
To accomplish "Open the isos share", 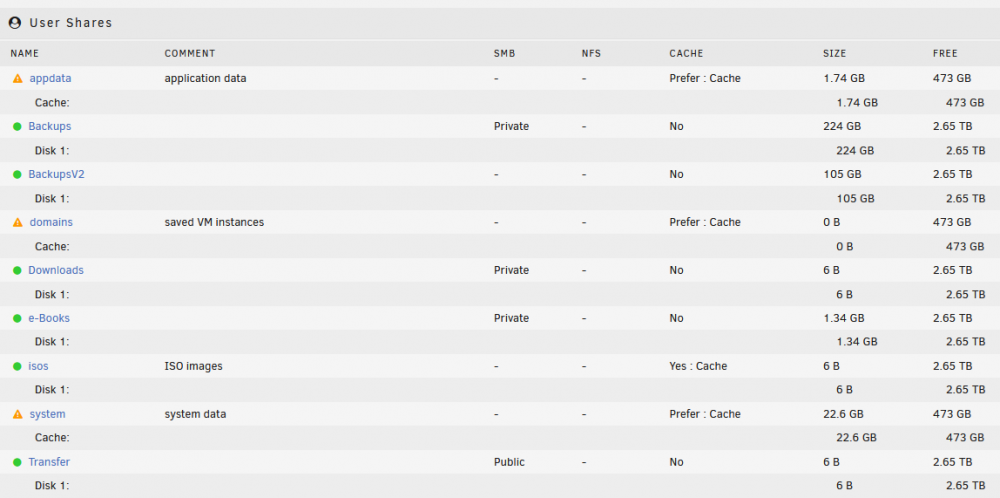I will pyautogui.click(x=38, y=366).
